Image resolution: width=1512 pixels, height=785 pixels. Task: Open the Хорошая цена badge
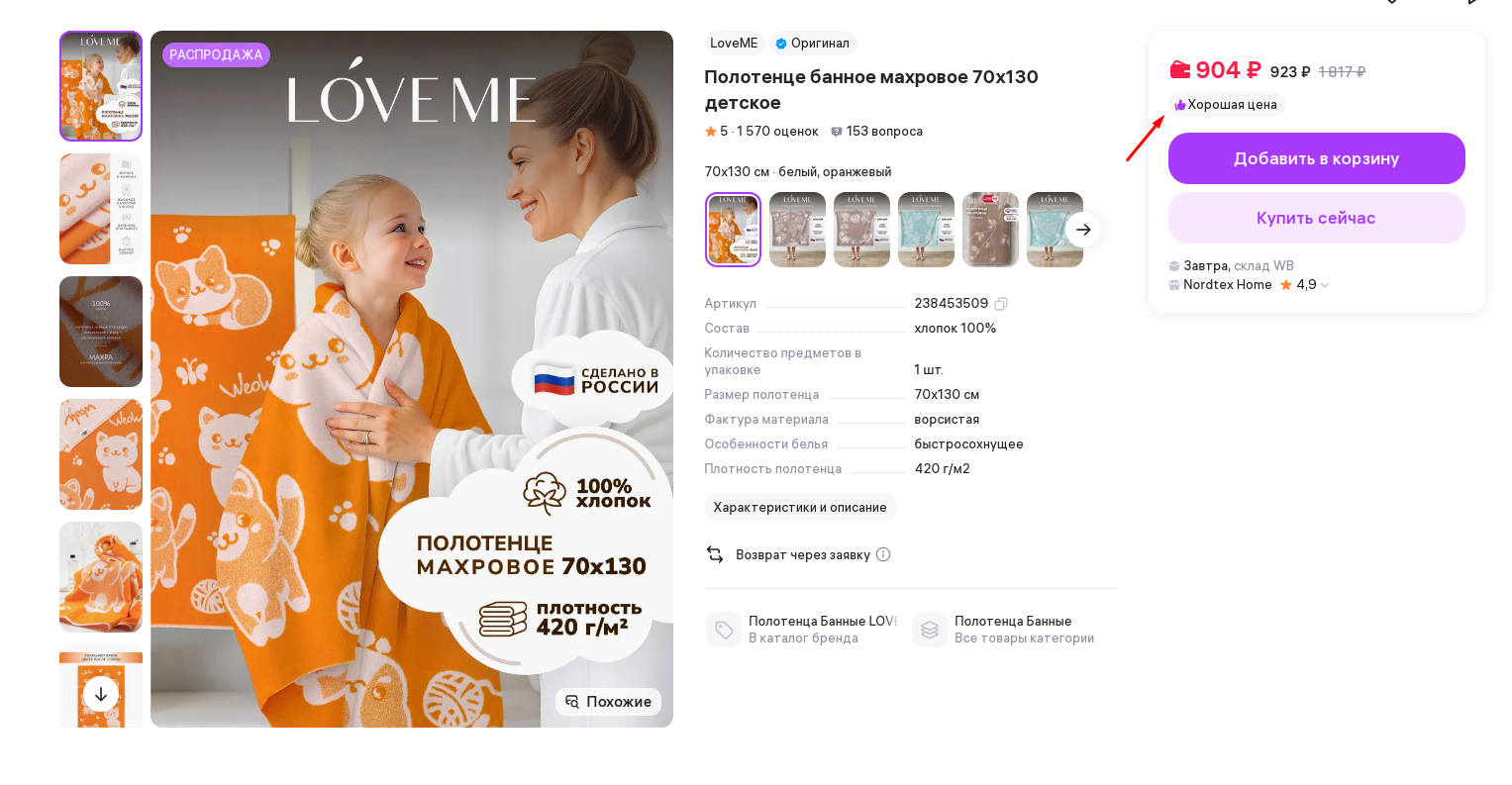click(1226, 105)
